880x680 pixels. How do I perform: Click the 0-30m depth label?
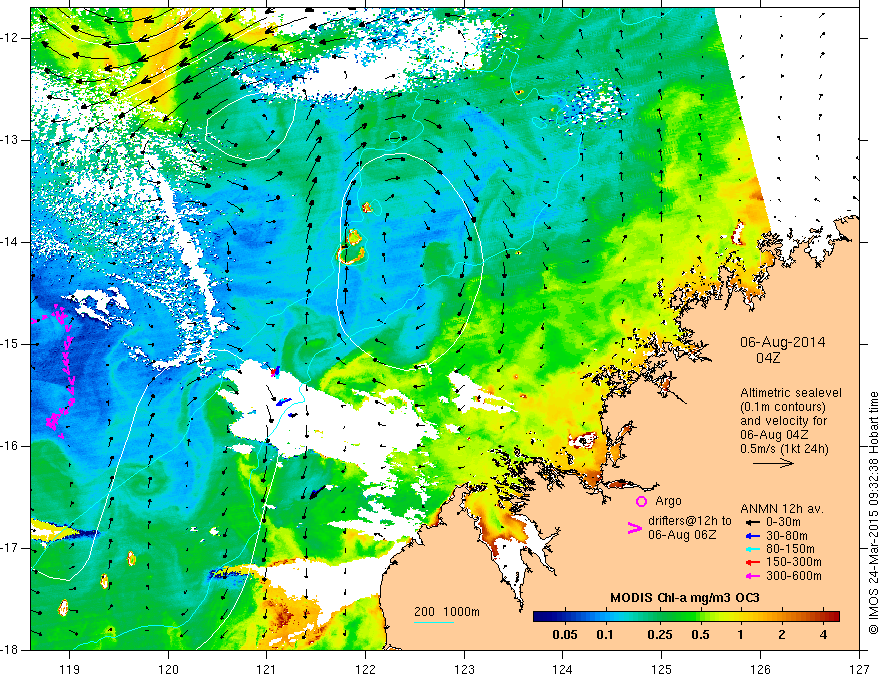tap(783, 522)
